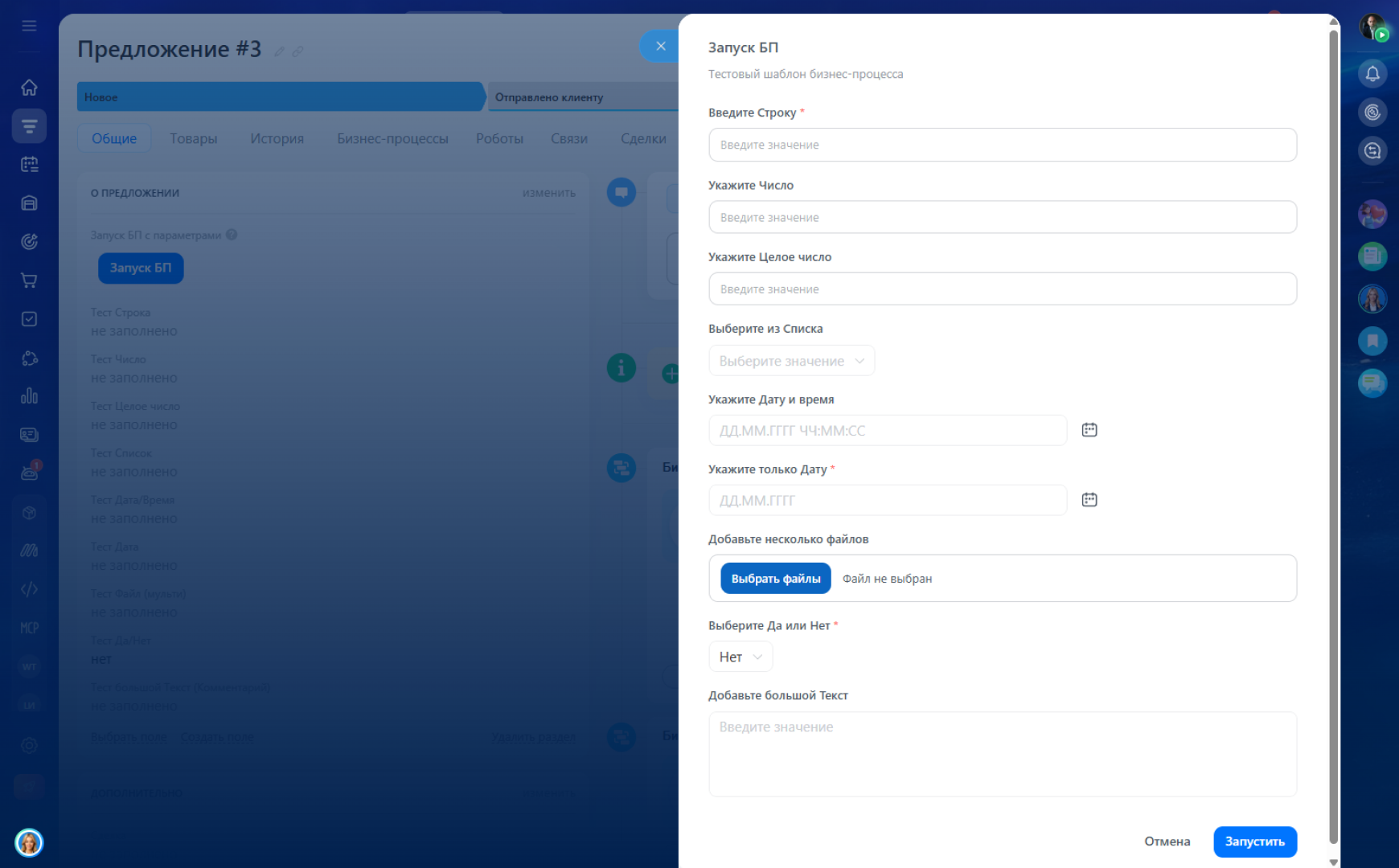
Task: Click the Запустить button
Action: (1255, 841)
